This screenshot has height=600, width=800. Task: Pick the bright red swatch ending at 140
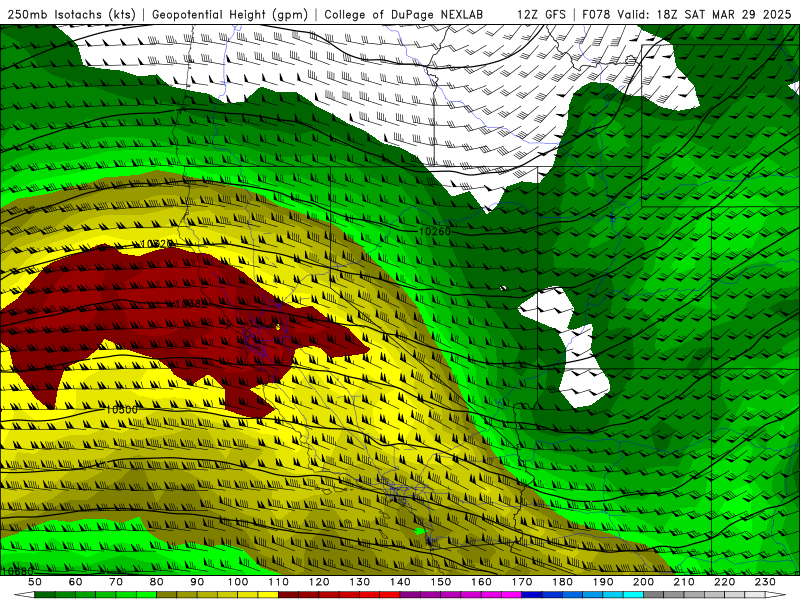[390, 595]
